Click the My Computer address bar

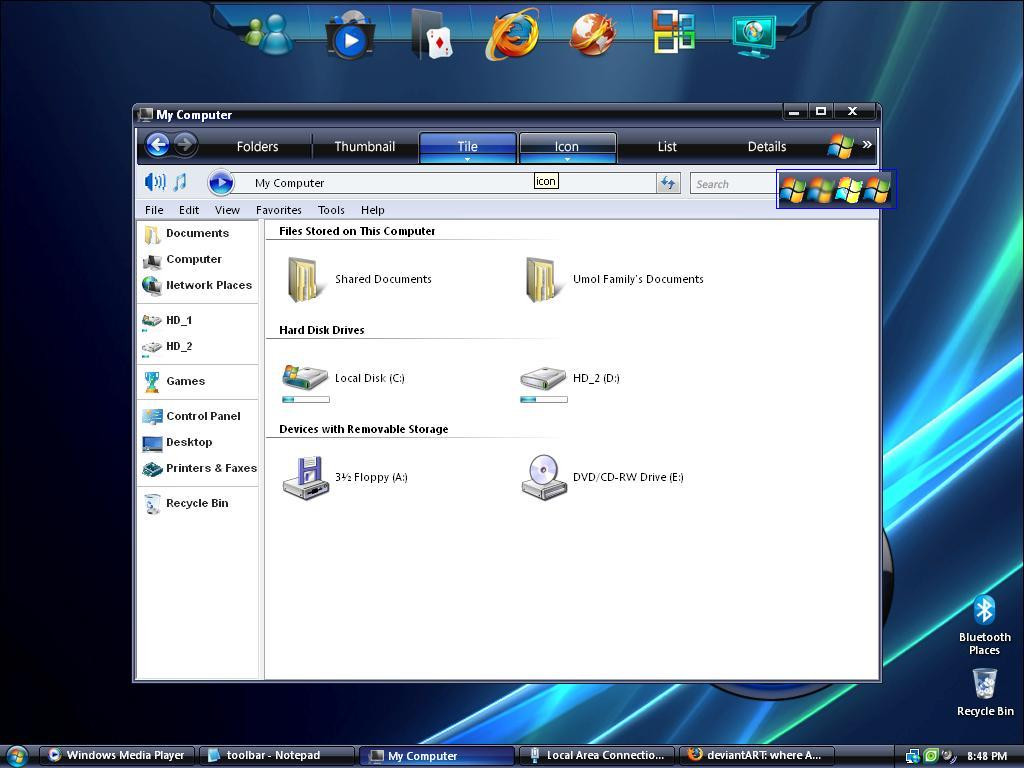tap(444, 183)
